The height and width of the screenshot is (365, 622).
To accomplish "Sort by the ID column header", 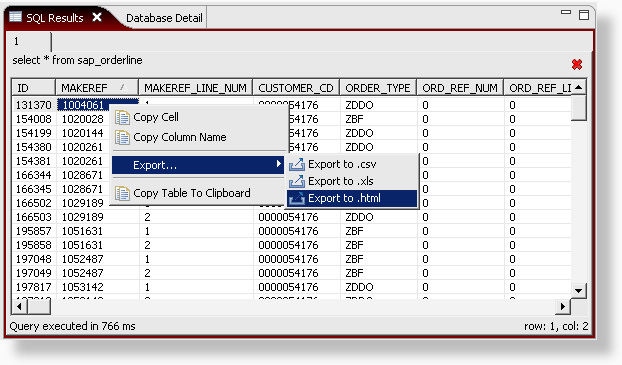I will click(x=33, y=88).
